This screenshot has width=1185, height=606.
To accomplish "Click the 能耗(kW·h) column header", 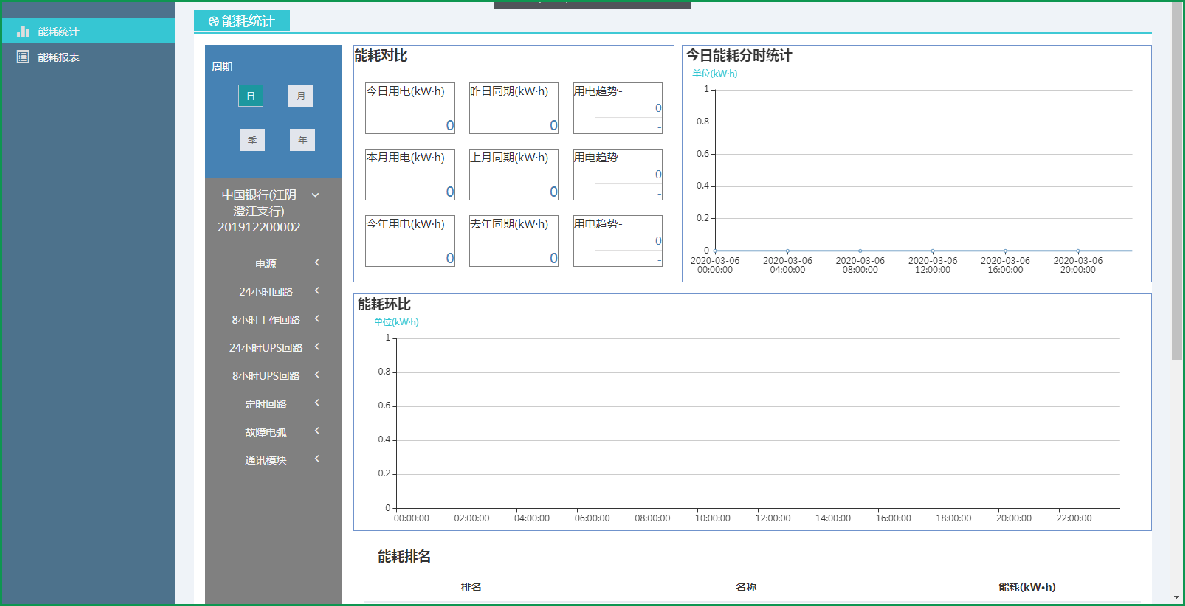I will (1026, 587).
